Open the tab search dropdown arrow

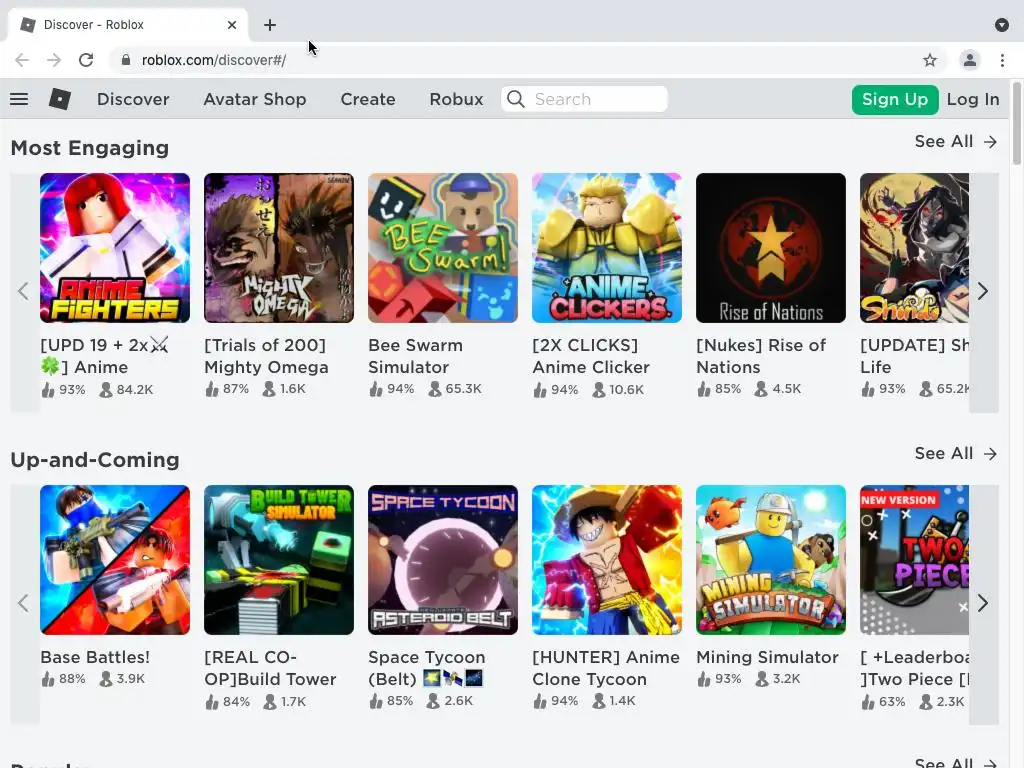coord(1002,25)
